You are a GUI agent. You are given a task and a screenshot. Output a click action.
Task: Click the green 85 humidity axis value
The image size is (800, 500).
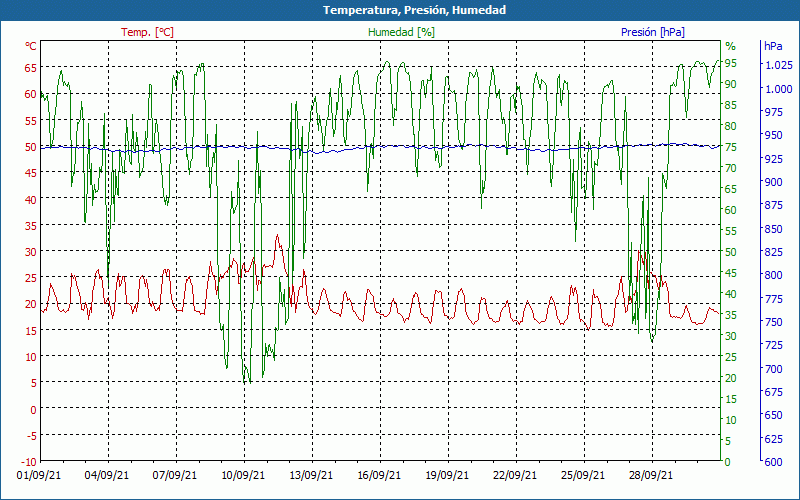click(x=730, y=105)
